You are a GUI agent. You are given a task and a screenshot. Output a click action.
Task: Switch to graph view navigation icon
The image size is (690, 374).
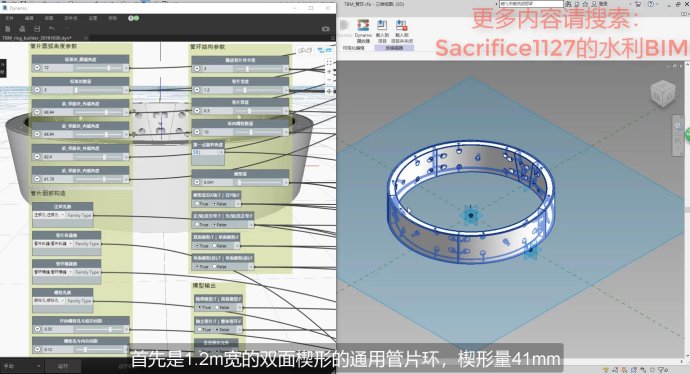click(324, 51)
